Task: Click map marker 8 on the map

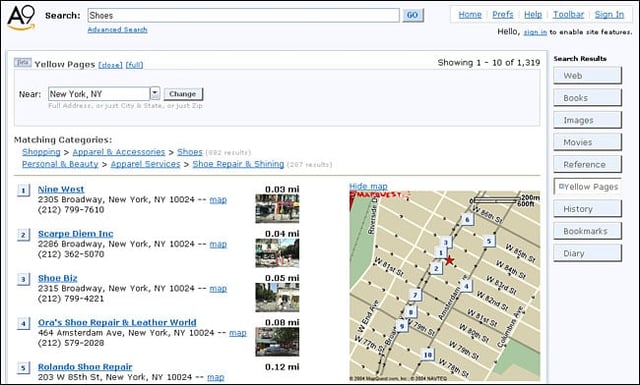Action: [411, 312]
